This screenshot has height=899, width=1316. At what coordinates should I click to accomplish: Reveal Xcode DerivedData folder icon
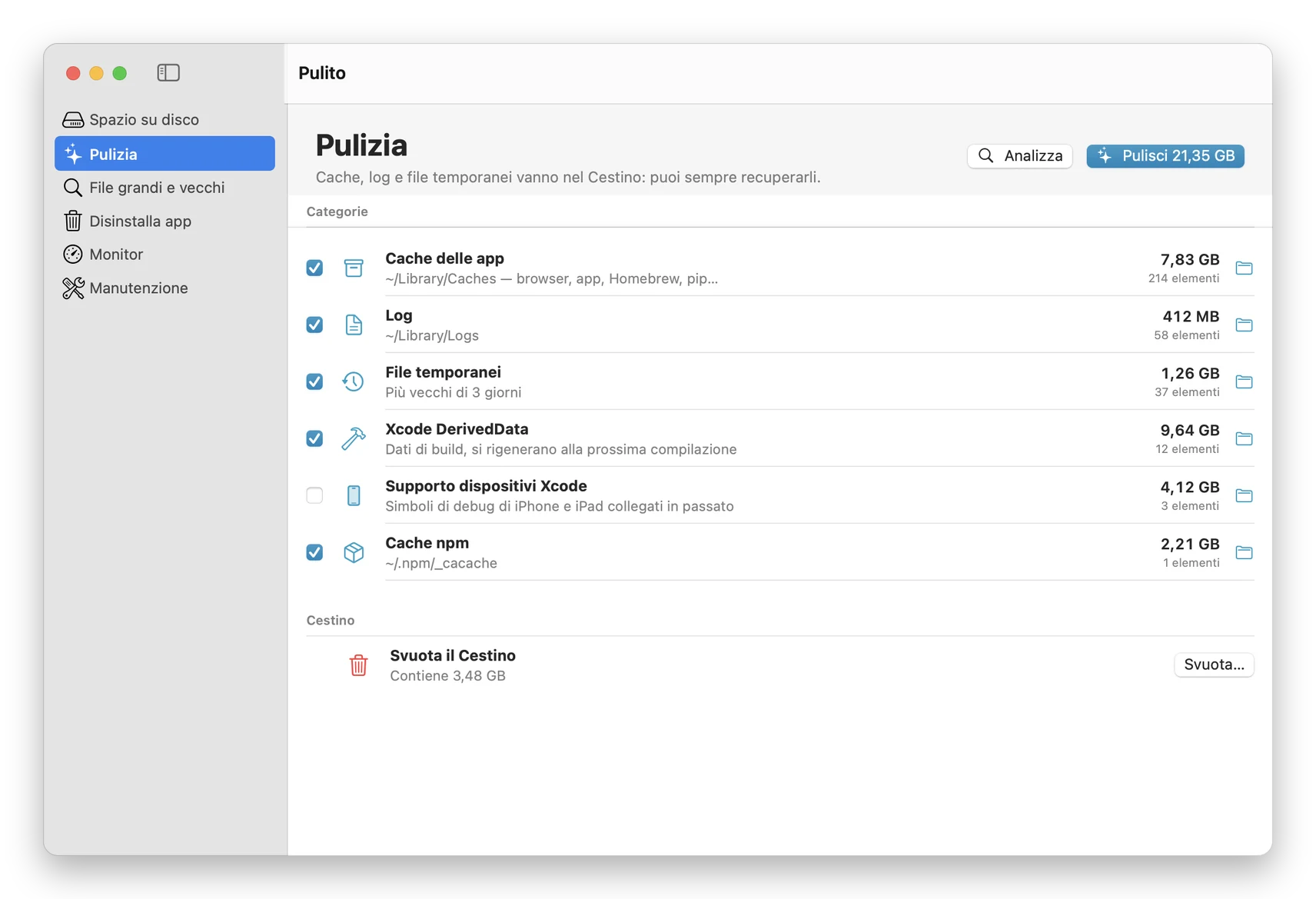(1244, 438)
